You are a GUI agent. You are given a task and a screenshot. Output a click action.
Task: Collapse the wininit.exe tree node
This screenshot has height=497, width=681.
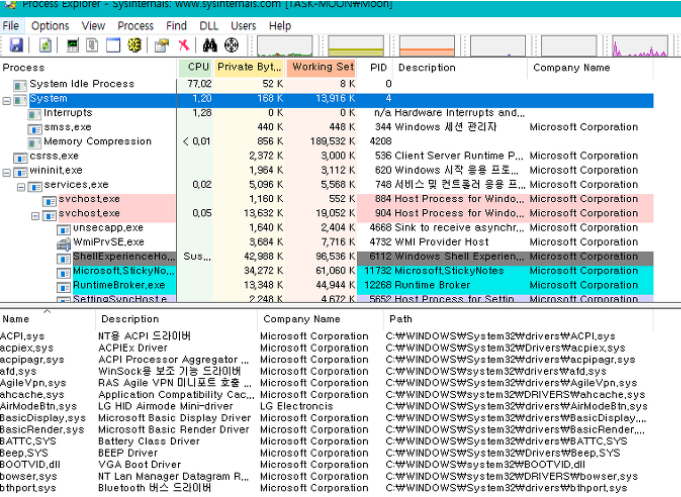tap(6, 172)
